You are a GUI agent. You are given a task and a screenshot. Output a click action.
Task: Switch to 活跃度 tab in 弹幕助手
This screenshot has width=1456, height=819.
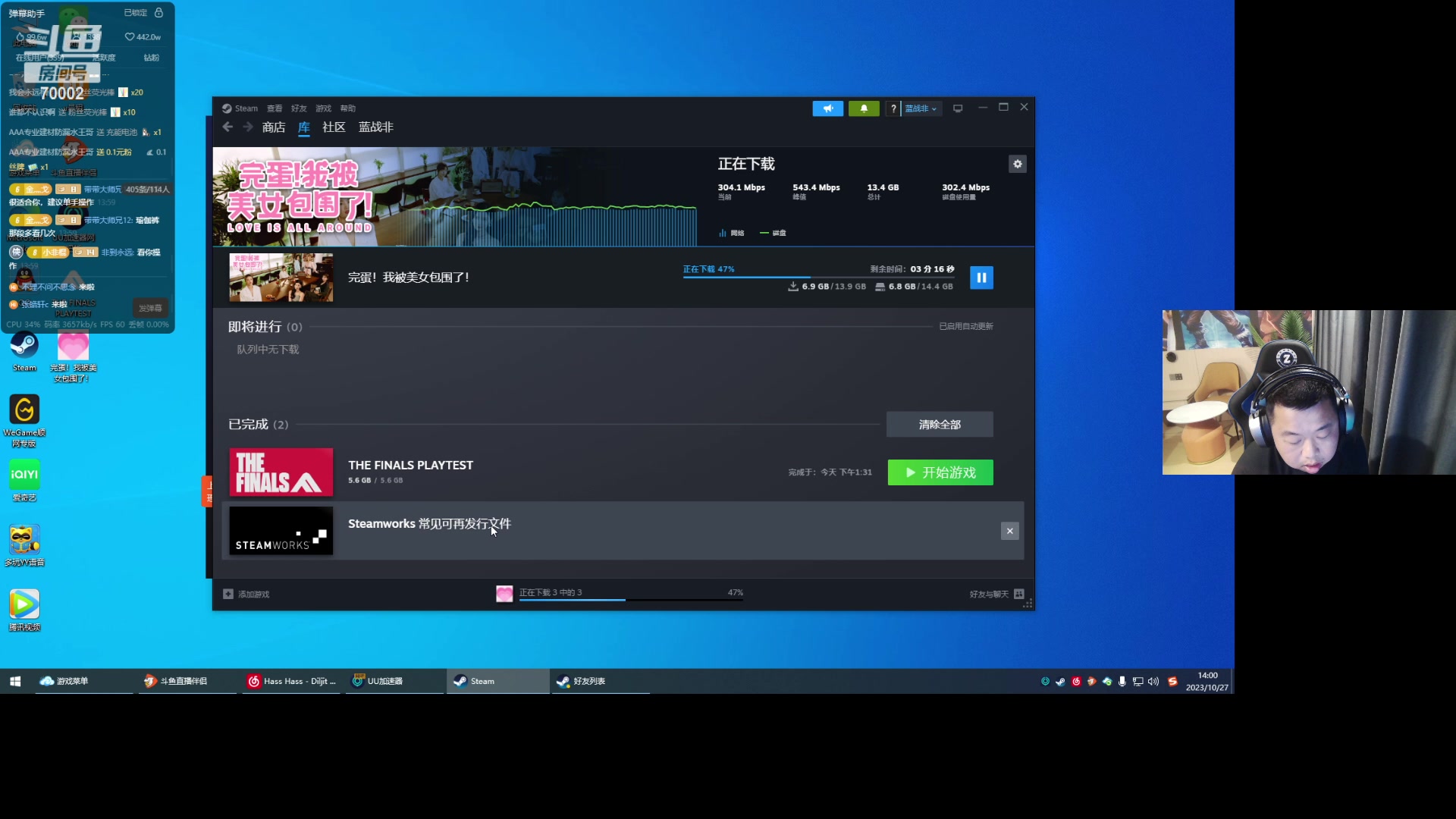pos(104,58)
